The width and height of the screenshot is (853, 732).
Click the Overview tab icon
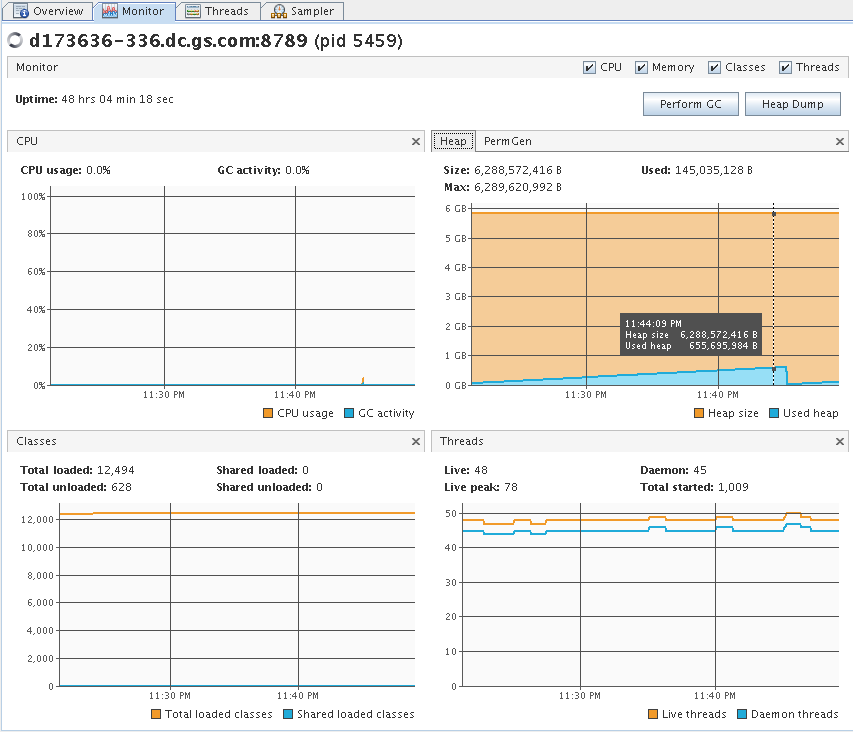pos(21,11)
